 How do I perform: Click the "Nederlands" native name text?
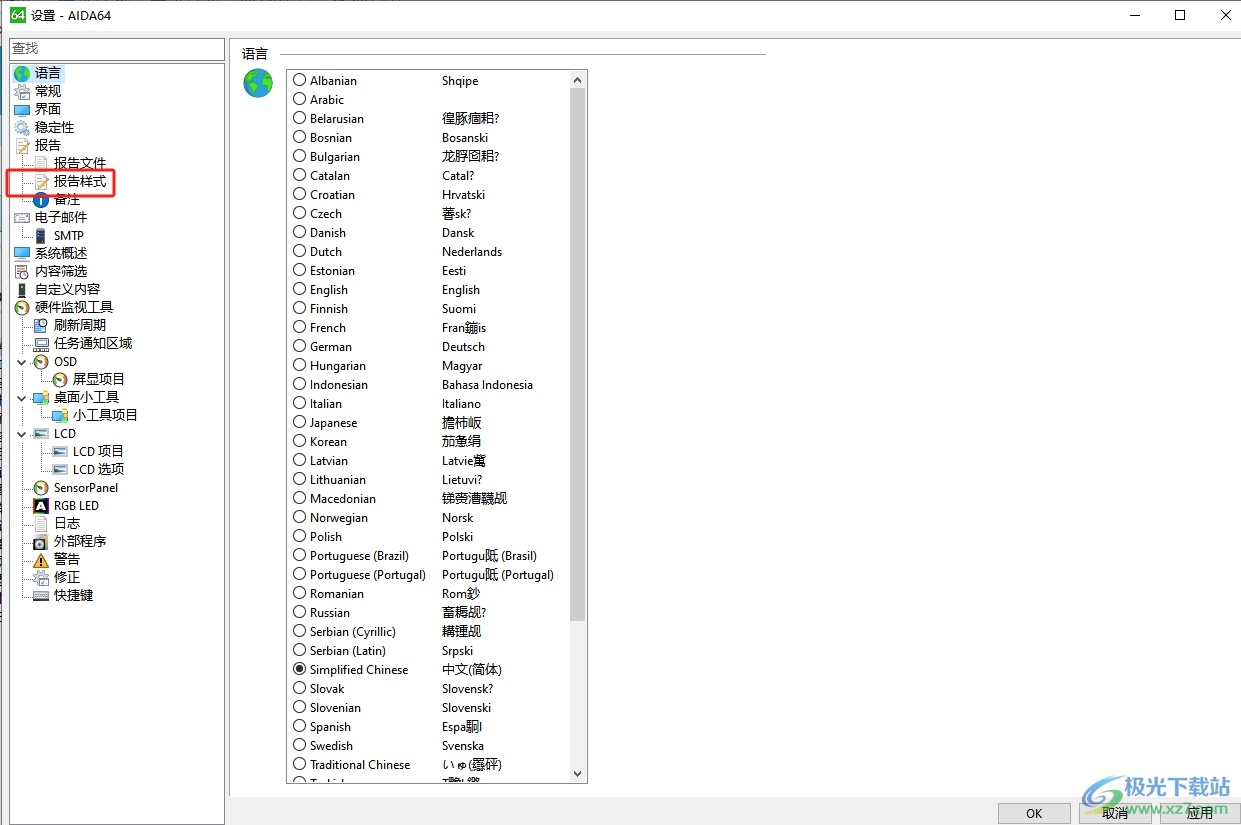(472, 251)
